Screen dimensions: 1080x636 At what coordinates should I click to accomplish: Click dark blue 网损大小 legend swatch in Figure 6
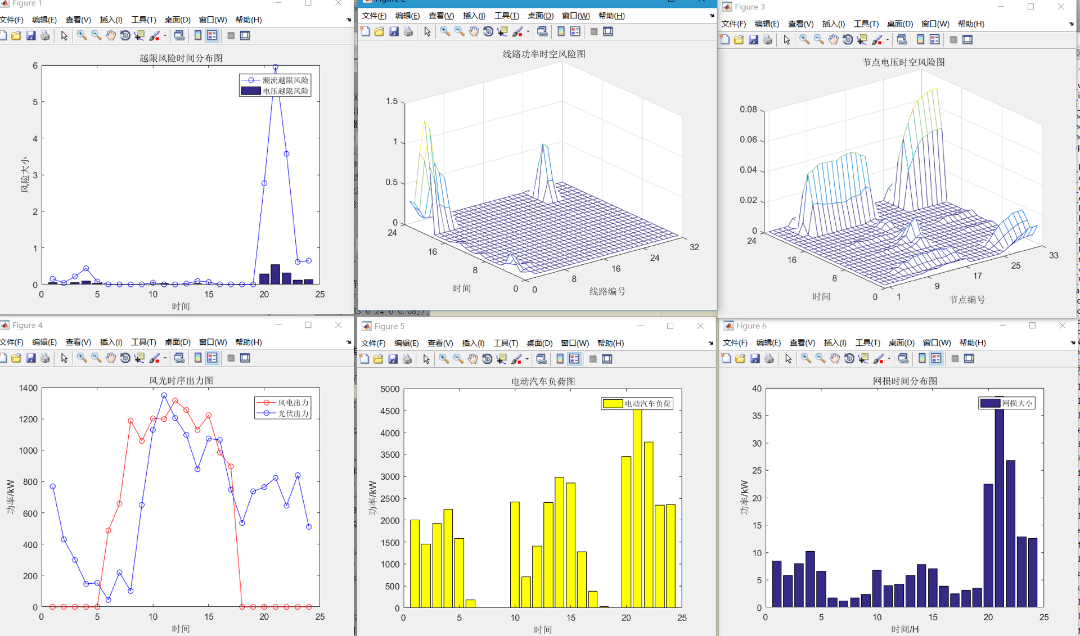990,403
